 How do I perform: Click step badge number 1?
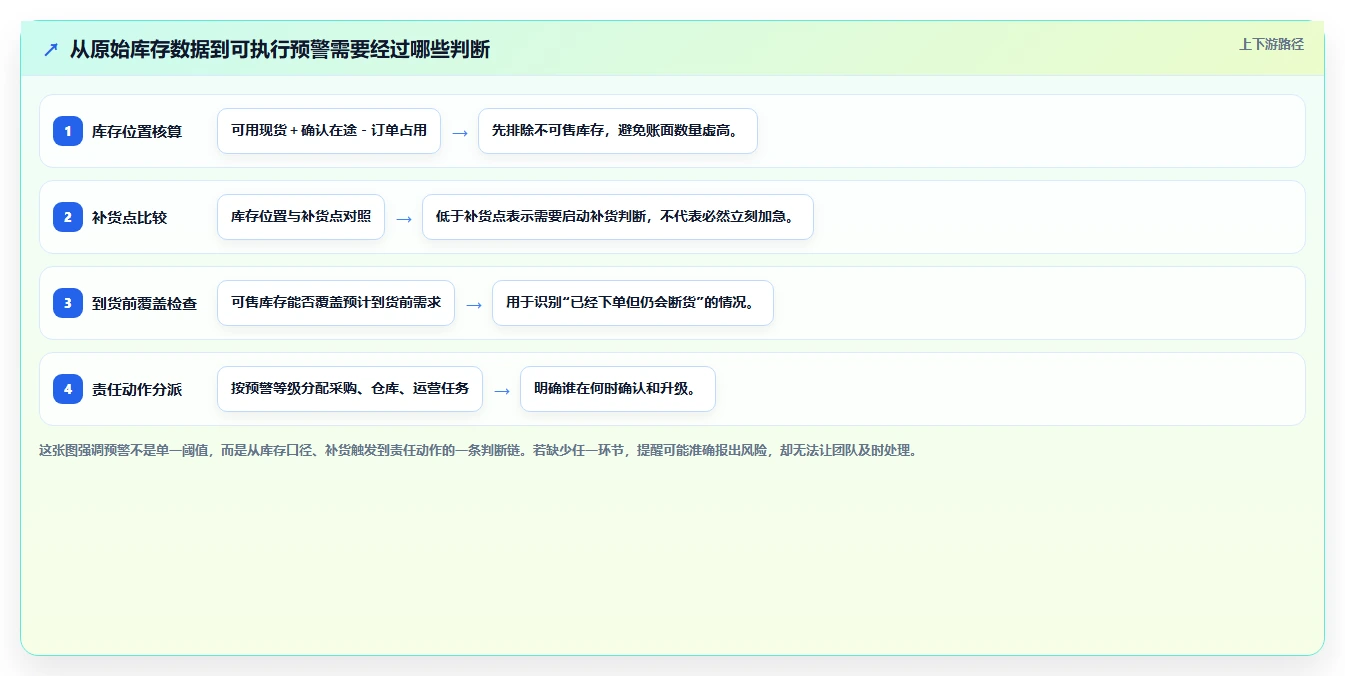click(x=68, y=131)
